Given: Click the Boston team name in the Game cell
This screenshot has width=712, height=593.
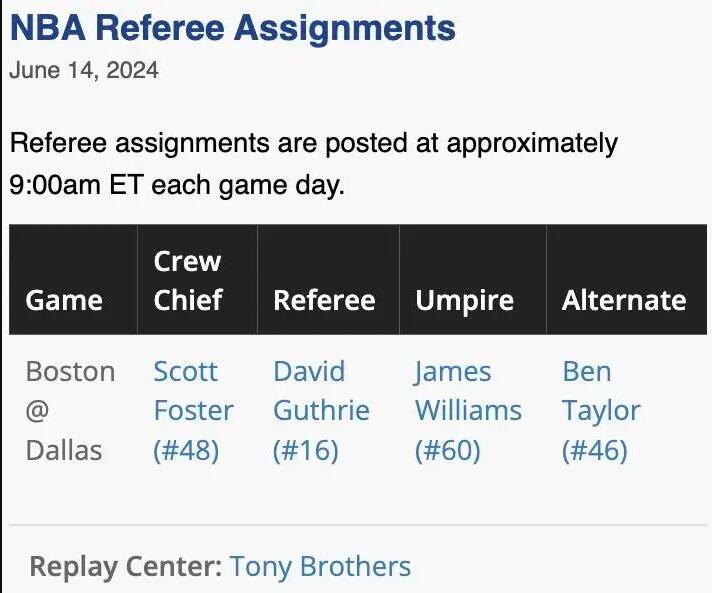Looking at the screenshot, I should [70, 371].
